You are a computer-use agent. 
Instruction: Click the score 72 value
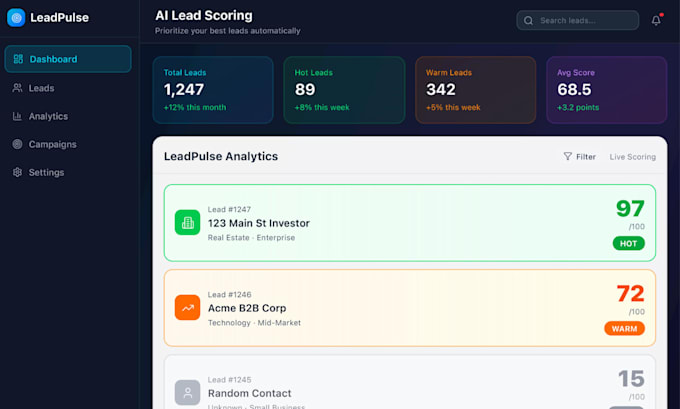[x=630, y=294]
